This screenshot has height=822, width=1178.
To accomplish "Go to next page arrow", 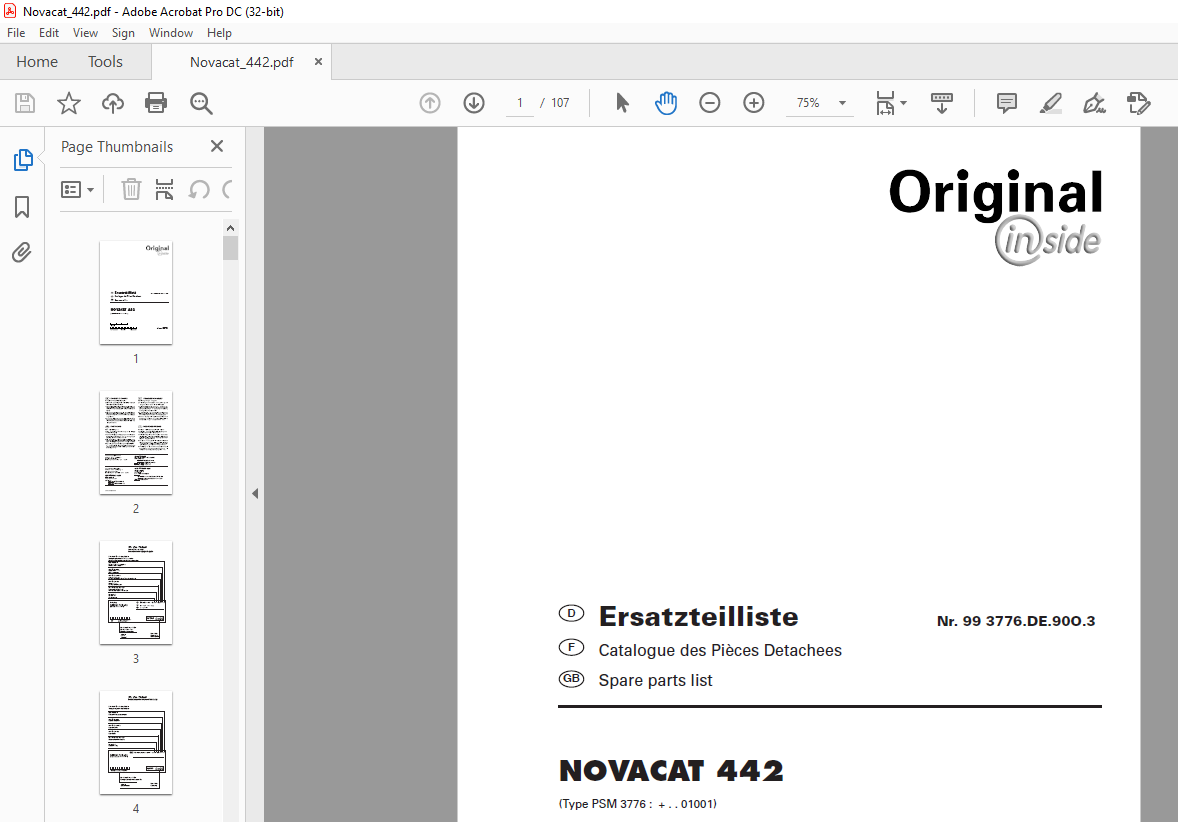I will pyautogui.click(x=474, y=103).
